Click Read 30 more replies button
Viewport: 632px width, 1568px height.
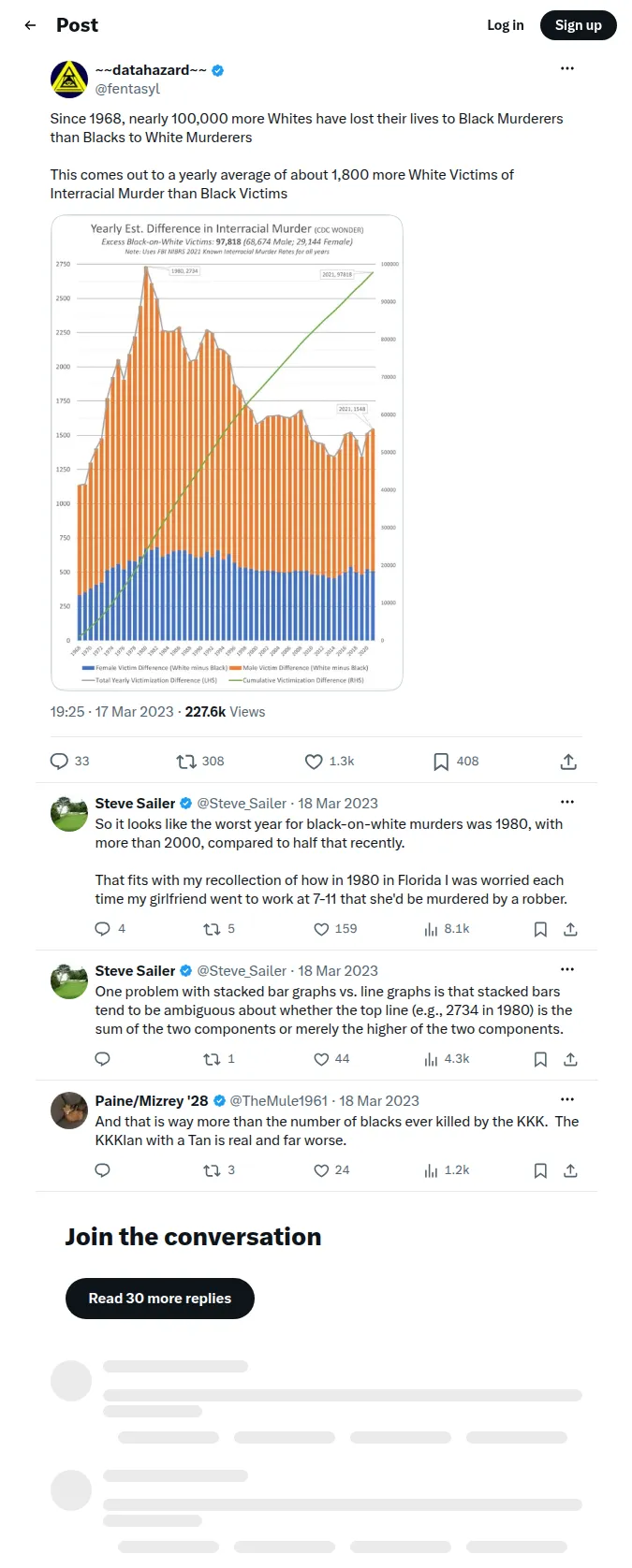160,1299
